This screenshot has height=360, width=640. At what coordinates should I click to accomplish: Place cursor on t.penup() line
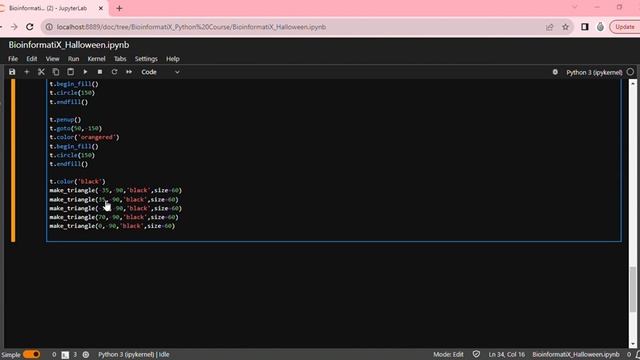(65, 120)
